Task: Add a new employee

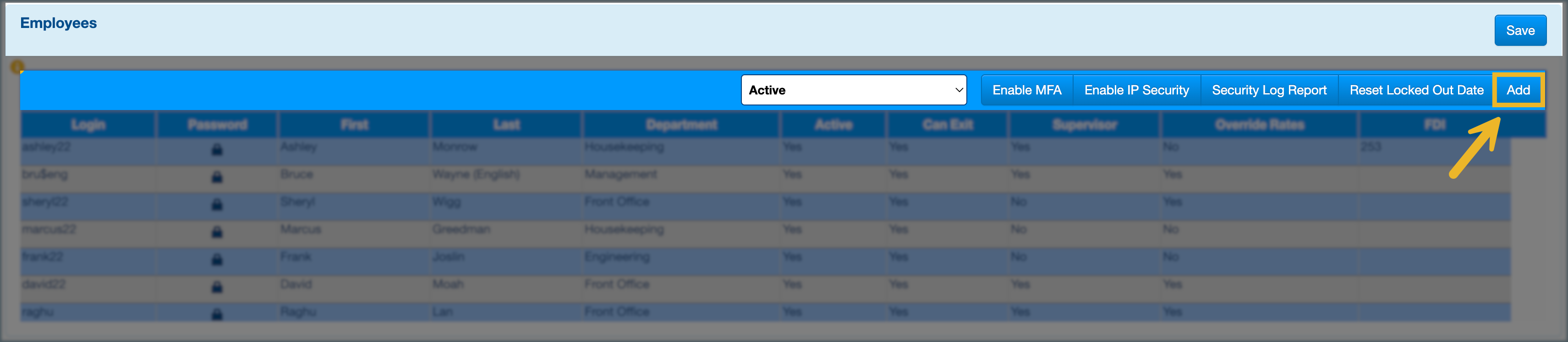Action: pyautogui.click(x=1518, y=90)
